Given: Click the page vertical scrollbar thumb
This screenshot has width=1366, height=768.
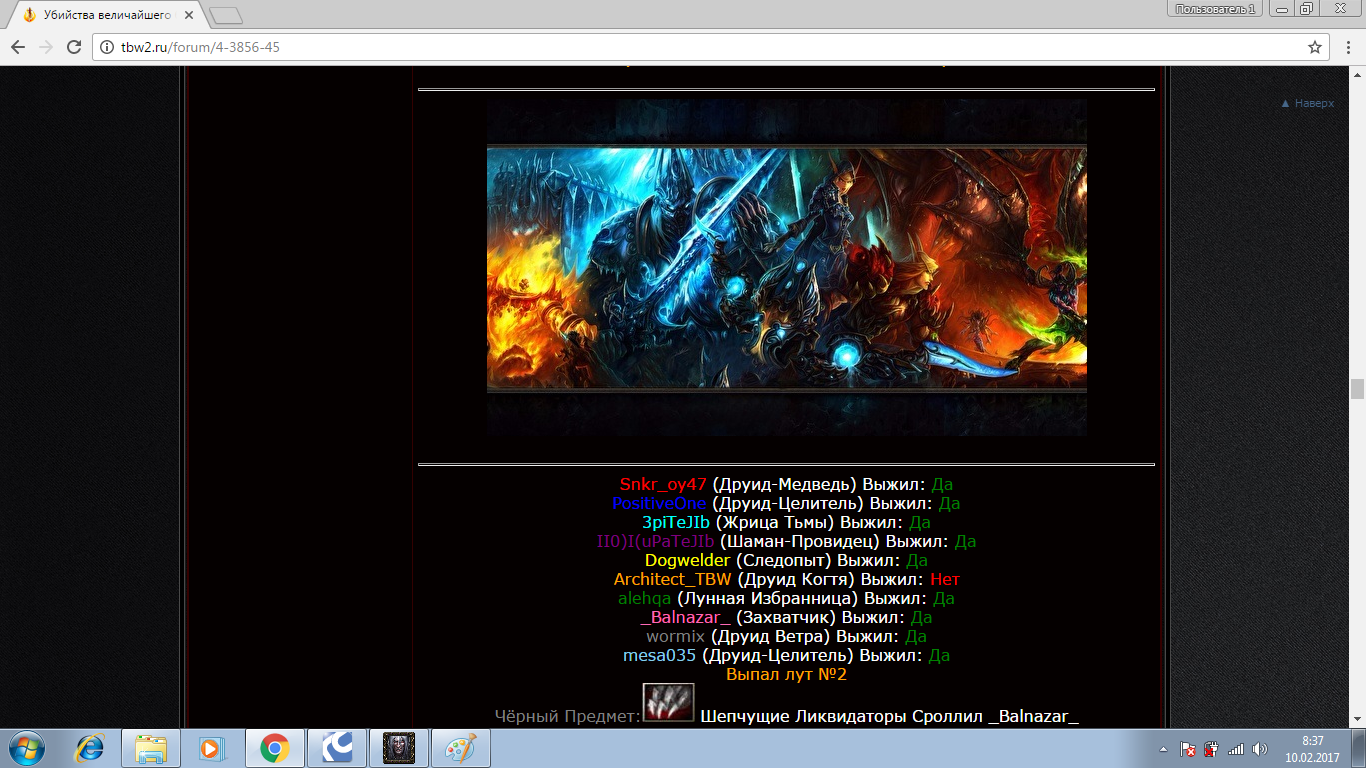Looking at the screenshot, I should [1357, 390].
